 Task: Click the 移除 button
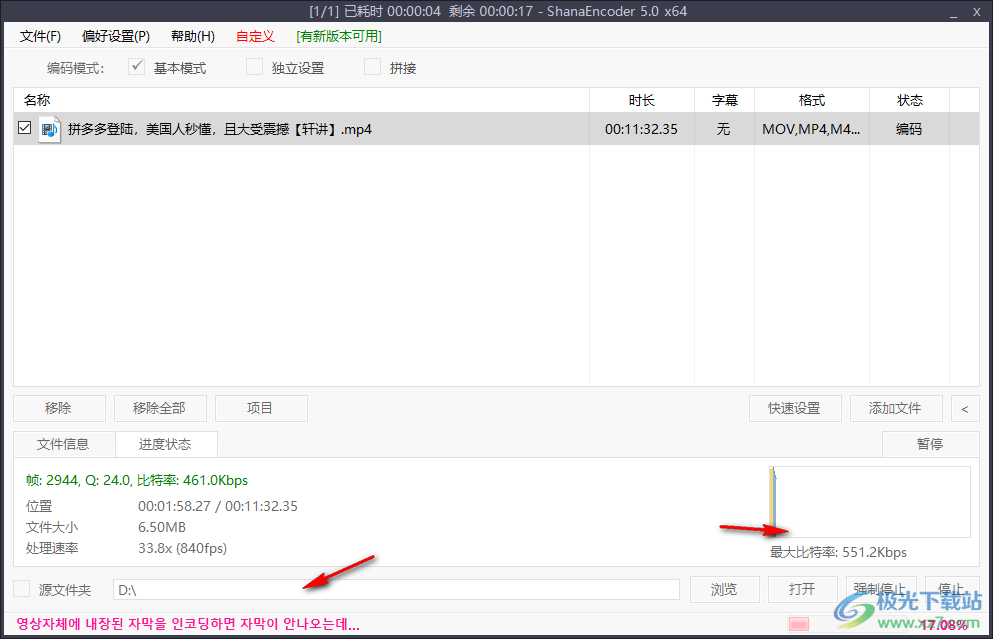59,408
